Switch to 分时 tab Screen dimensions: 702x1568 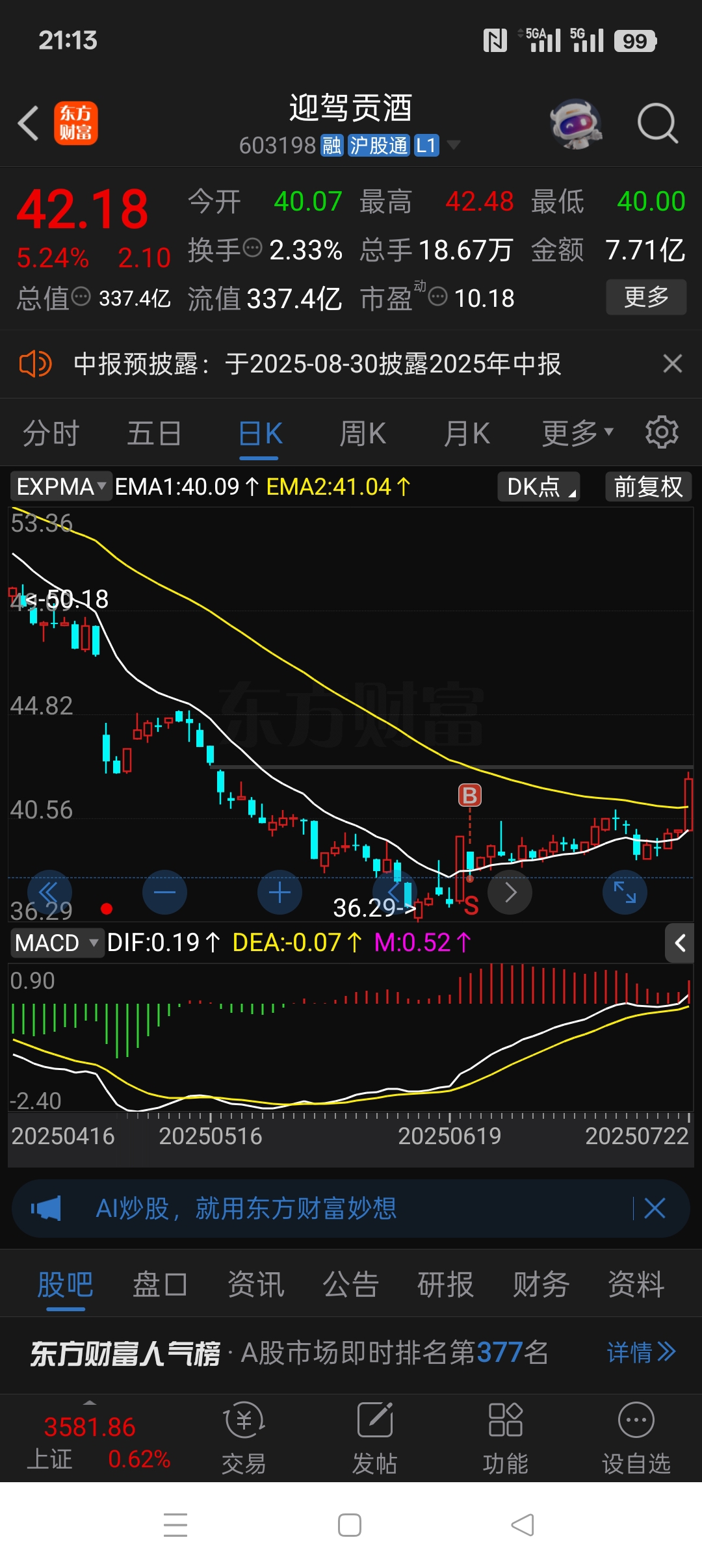(x=51, y=433)
